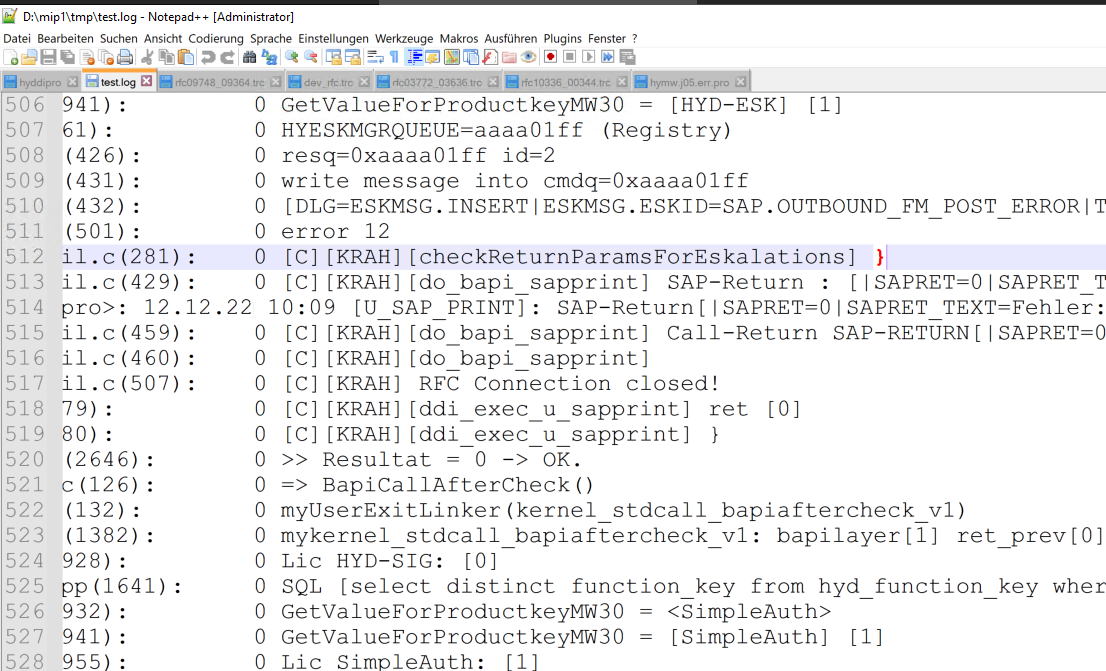Switch to the rfc03772_03636.trc tab
The height and width of the screenshot is (671, 1106).
[437, 83]
